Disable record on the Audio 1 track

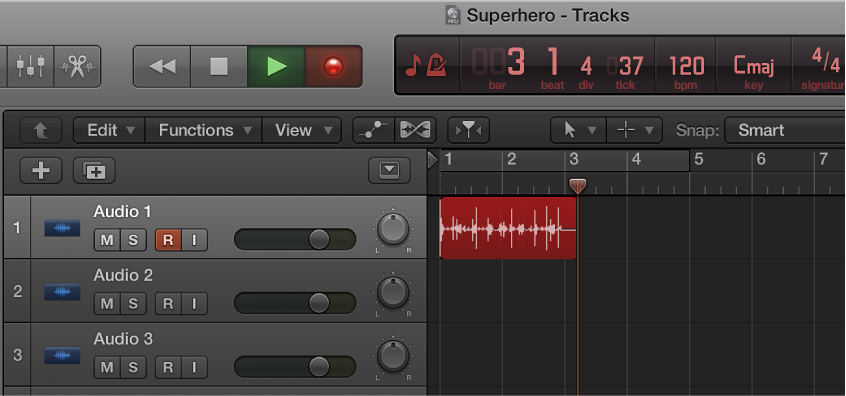tap(168, 240)
